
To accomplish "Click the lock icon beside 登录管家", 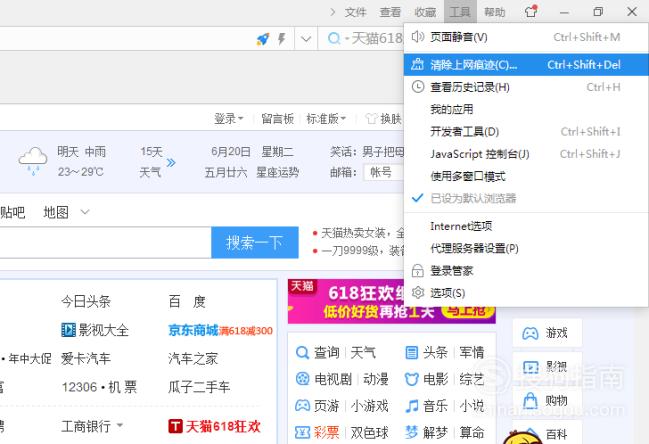I will (x=418, y=271).
